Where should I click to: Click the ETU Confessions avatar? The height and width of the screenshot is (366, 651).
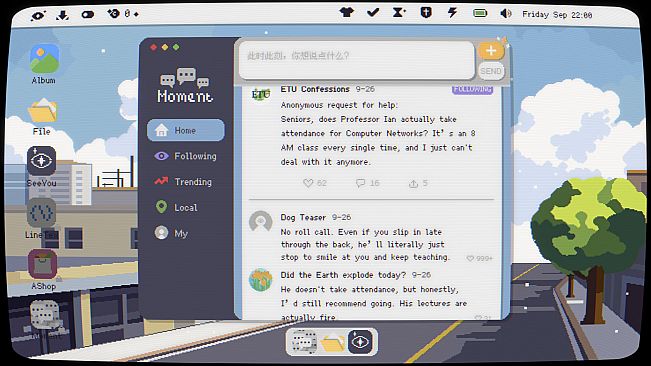(x=261, y=95)
